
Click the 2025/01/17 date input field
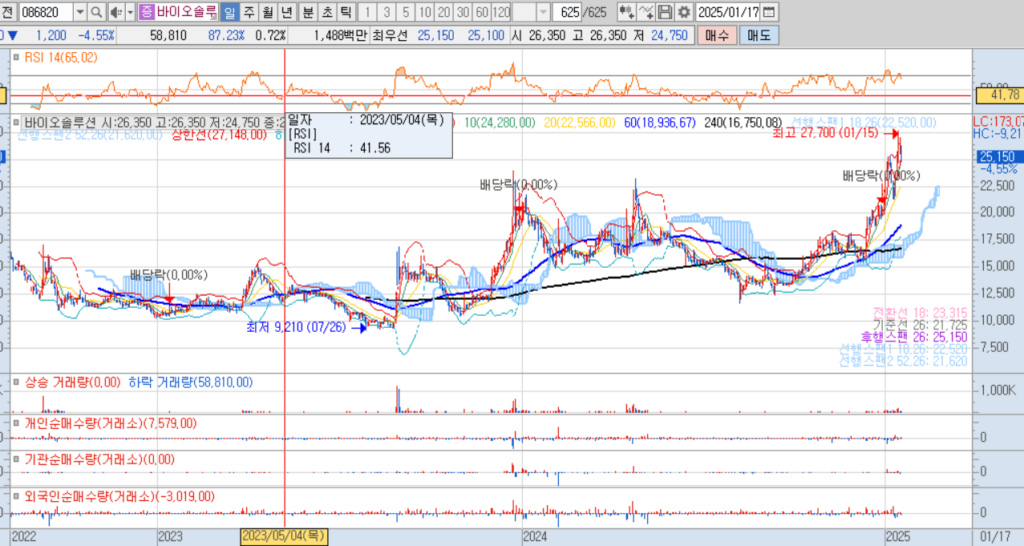(x=729, y=12)
